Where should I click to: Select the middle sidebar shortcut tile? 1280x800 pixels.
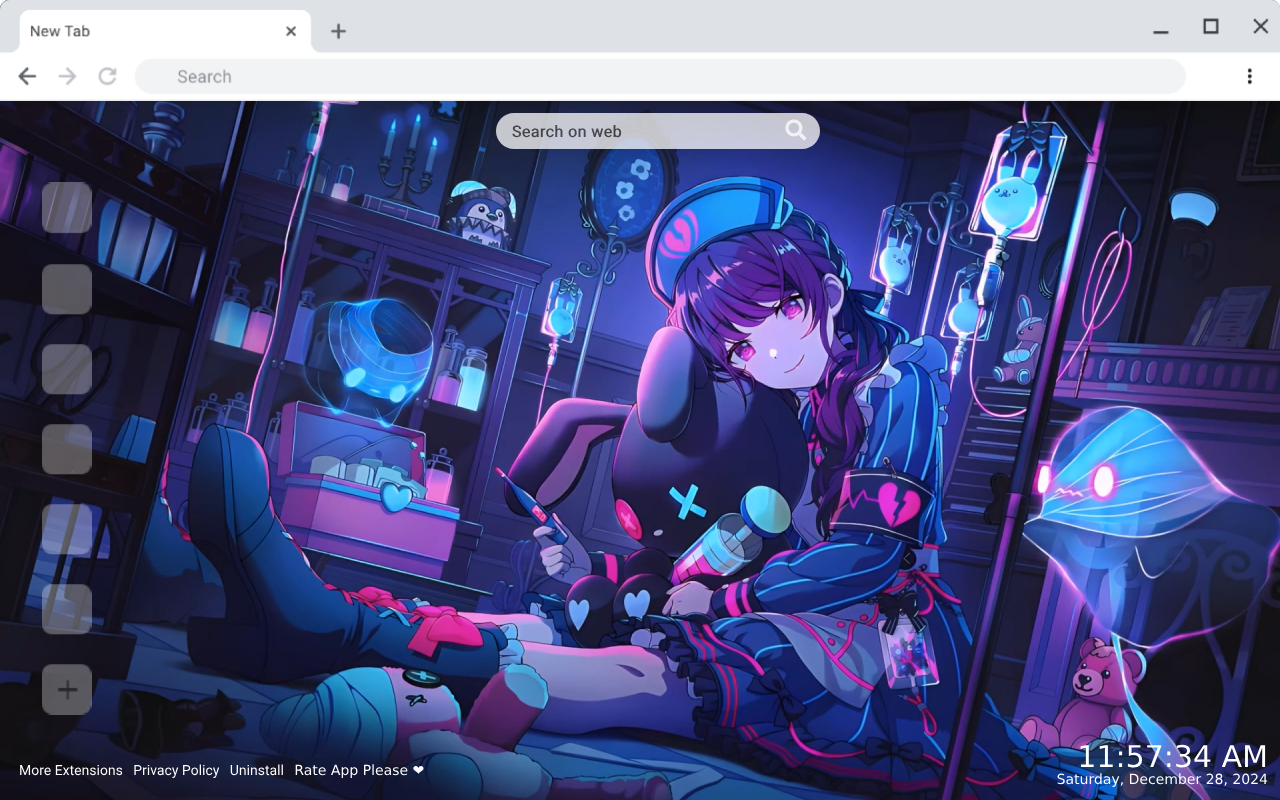click(x=66, y=368)
